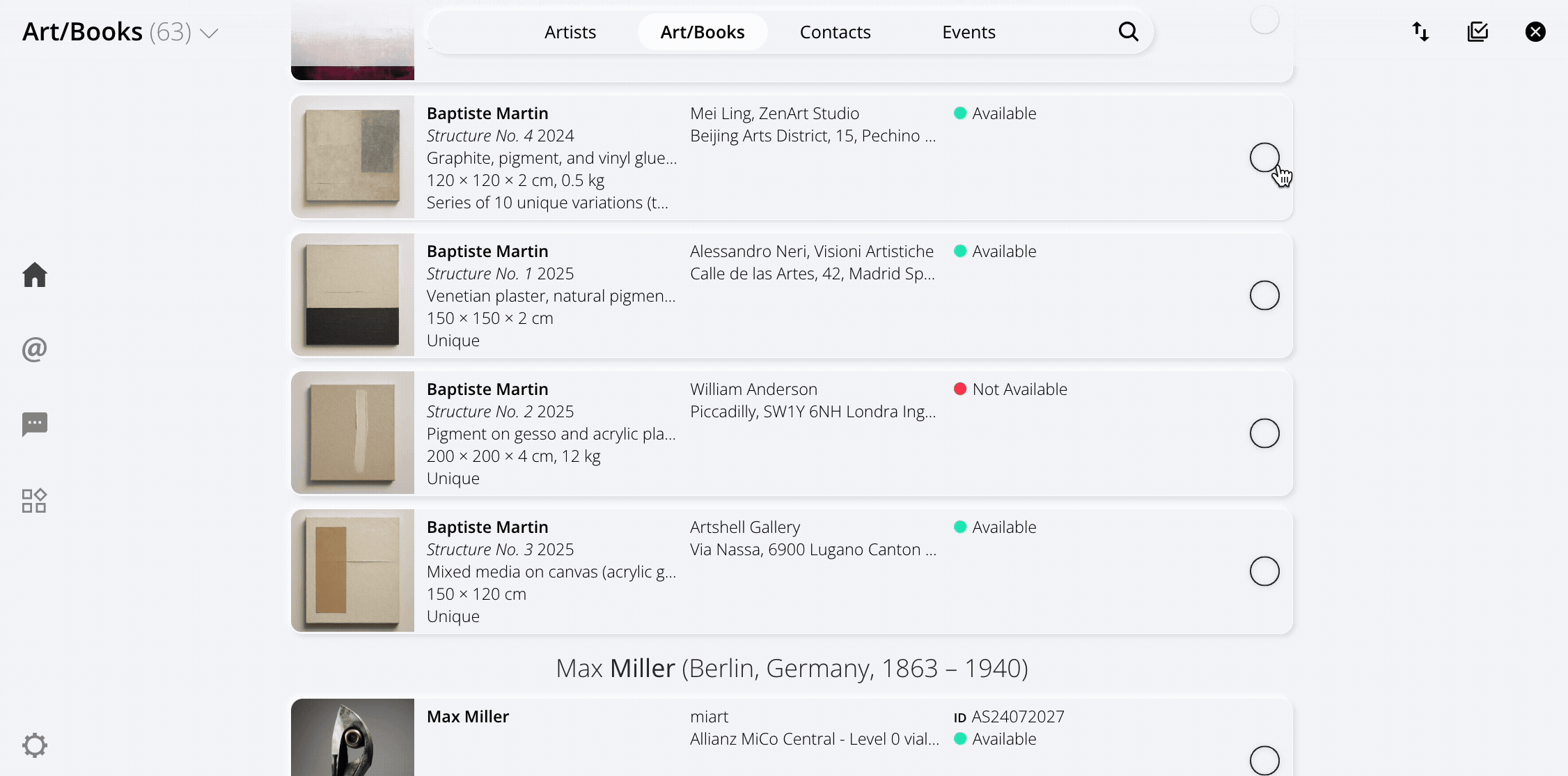Open the multi-select checklist icon
The width and height of the screenshot is (1568, 776).
click(1478, 31)
